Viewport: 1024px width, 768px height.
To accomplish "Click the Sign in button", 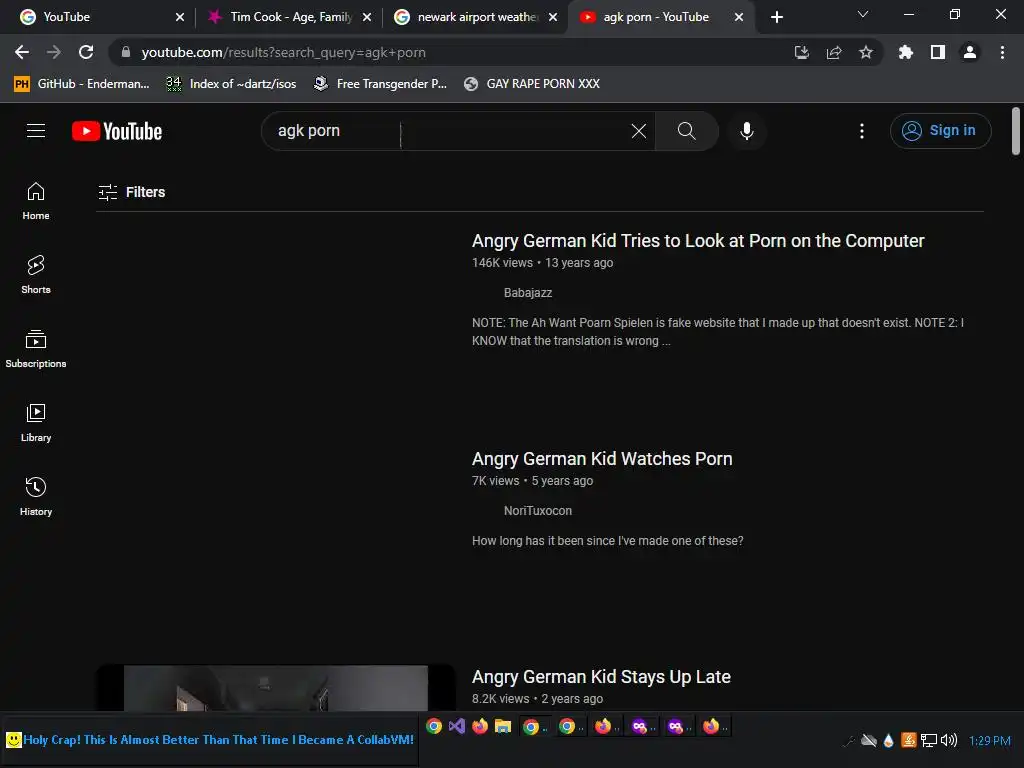I will (x=940, y=131).
